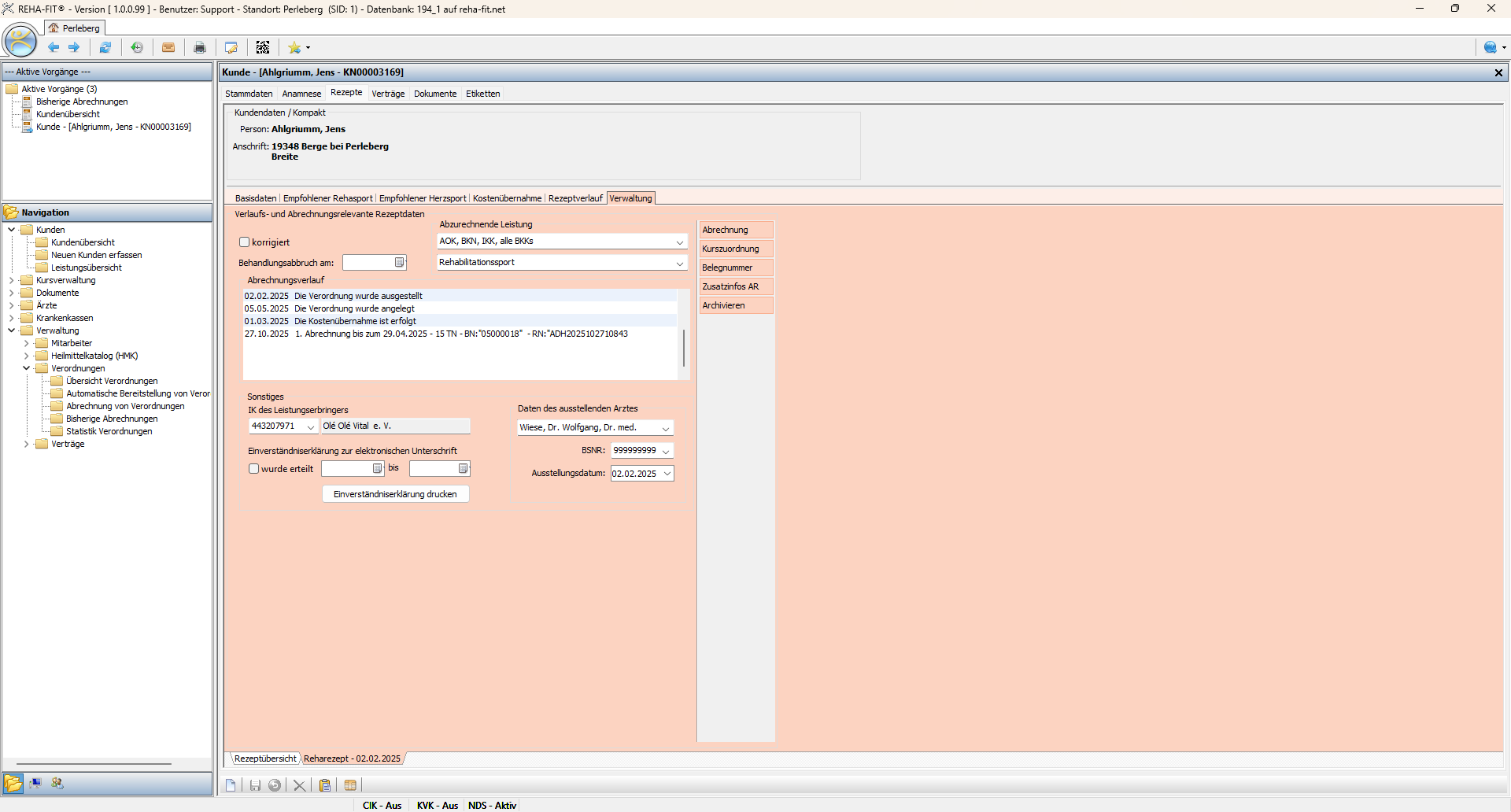The width and height of the screenshot is (1511, 812).
Task: Click the Behandlungsabbruch date input field
Action: coord(368,263)
